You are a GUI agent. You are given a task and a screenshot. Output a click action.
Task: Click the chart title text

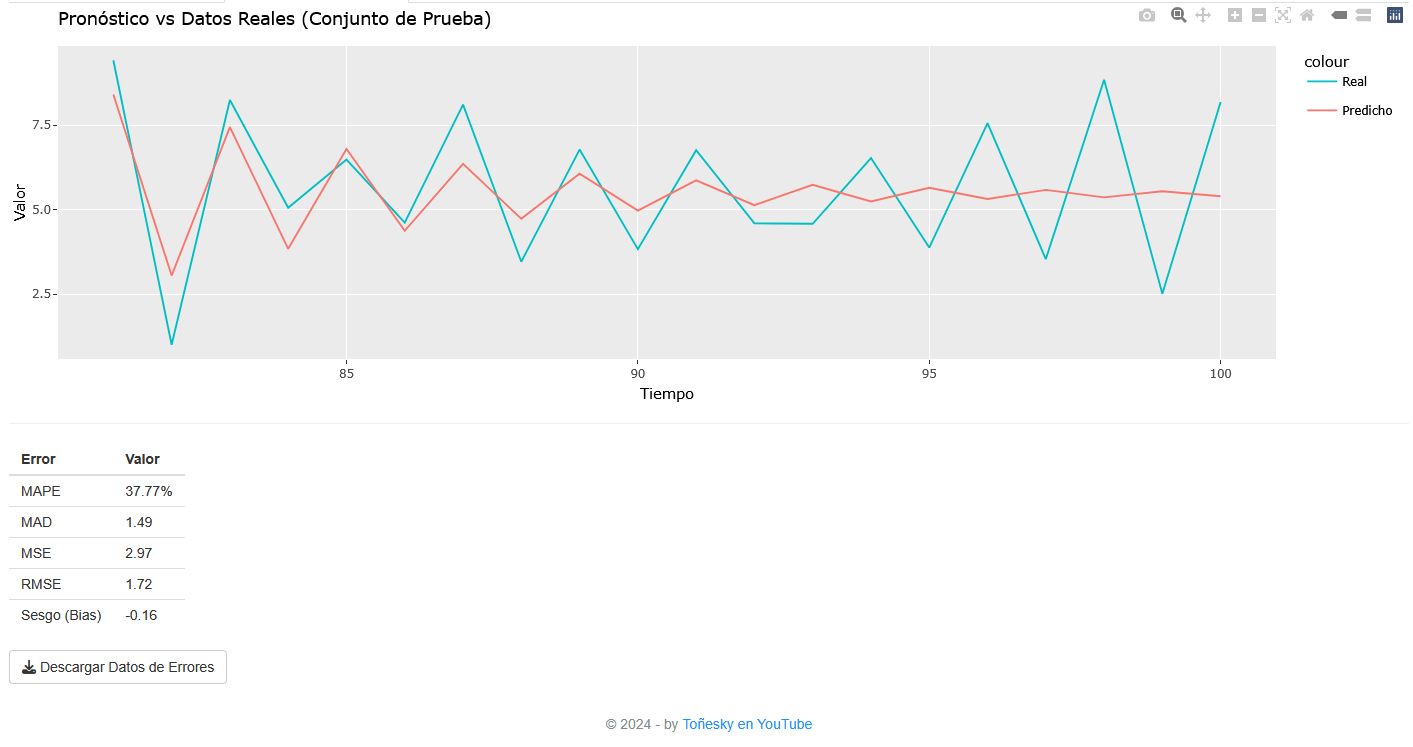274,19
